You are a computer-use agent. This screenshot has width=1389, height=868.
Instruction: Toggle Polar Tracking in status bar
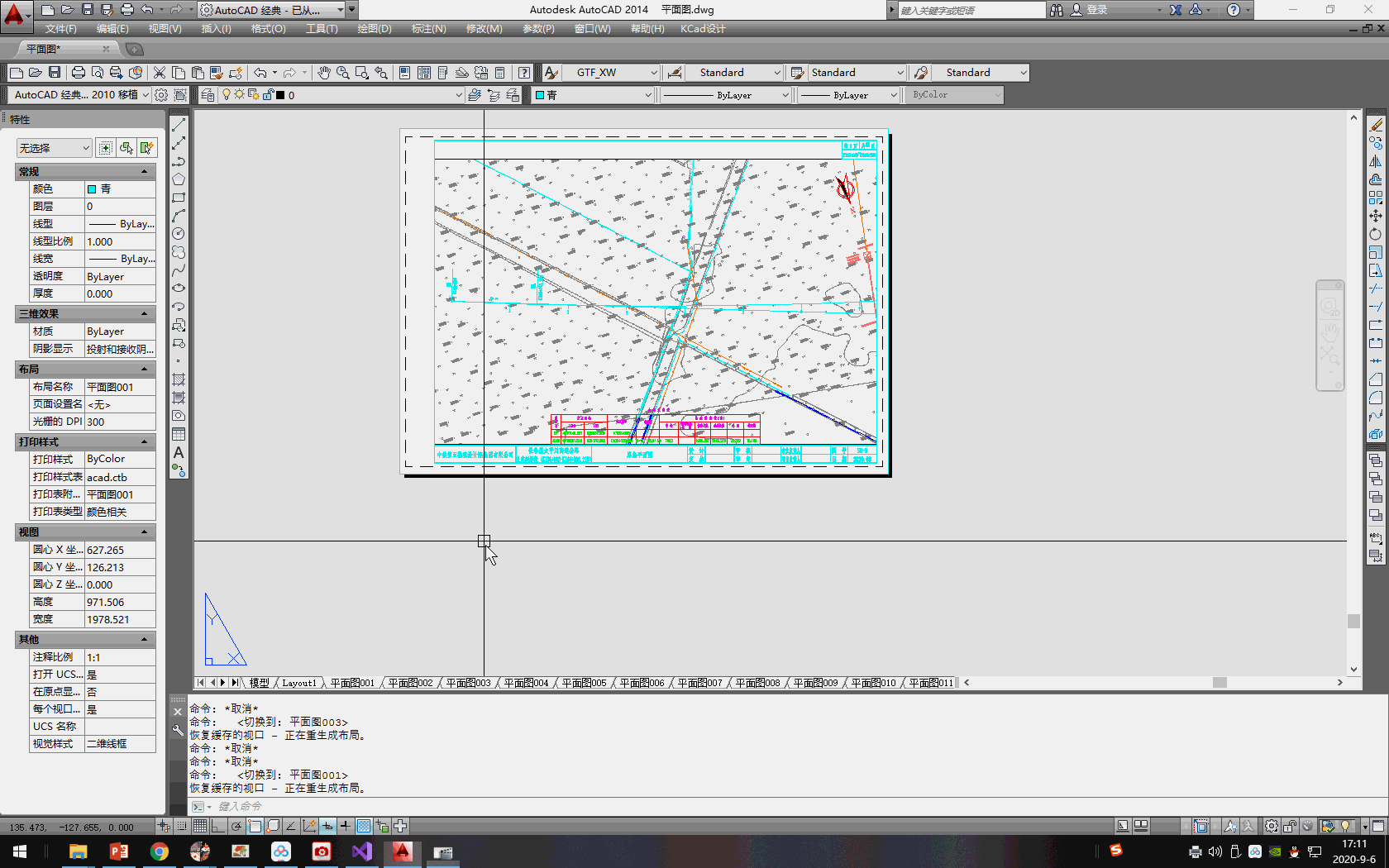point(236,826)
